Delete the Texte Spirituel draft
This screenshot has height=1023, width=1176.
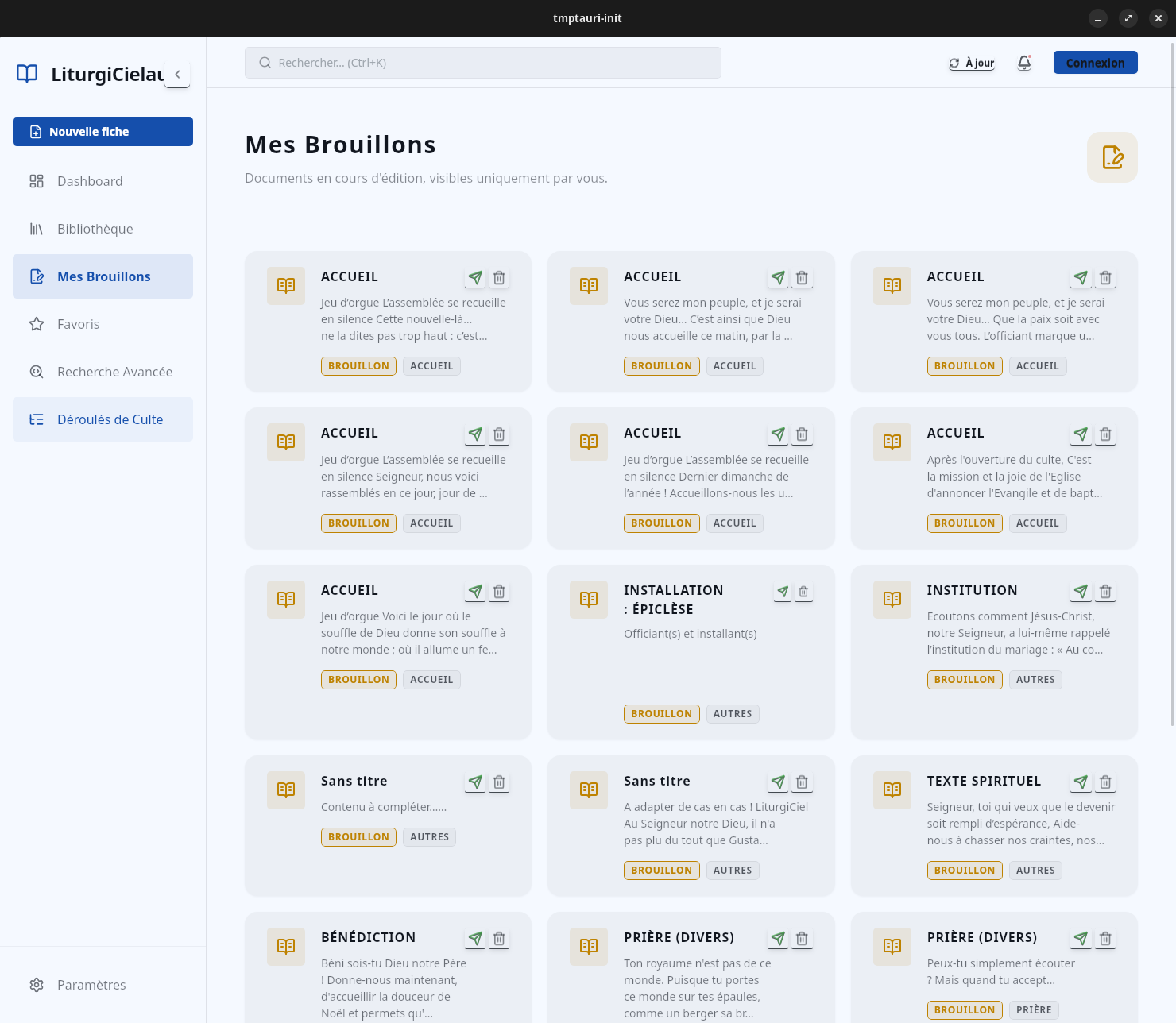click(x=1104, y=782)
